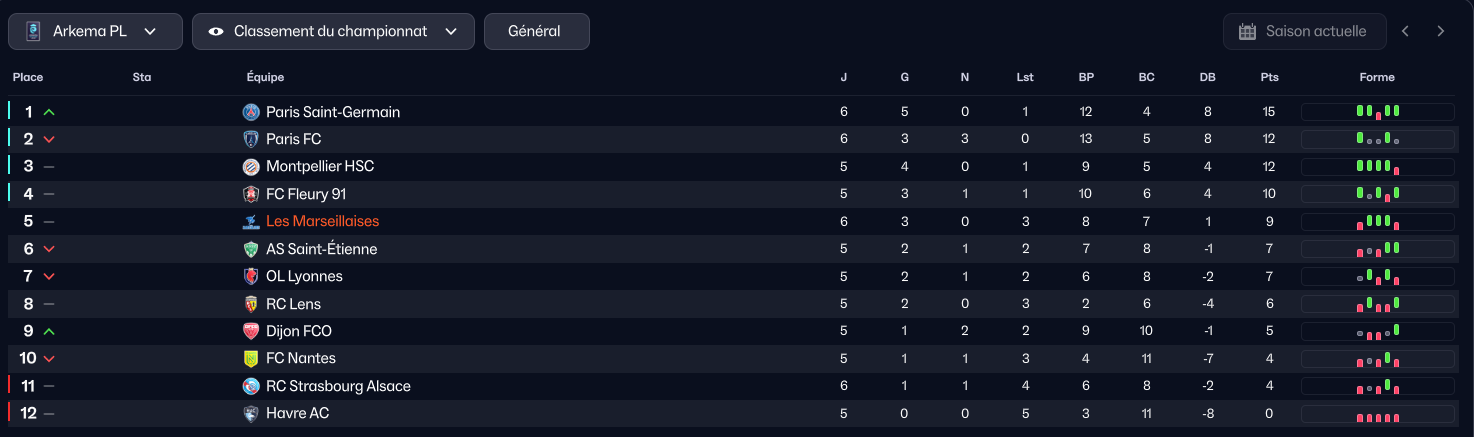The image size is (1474, 437).
Task: Click the Montpellier HSC club badge
Action: coord(251,167)
